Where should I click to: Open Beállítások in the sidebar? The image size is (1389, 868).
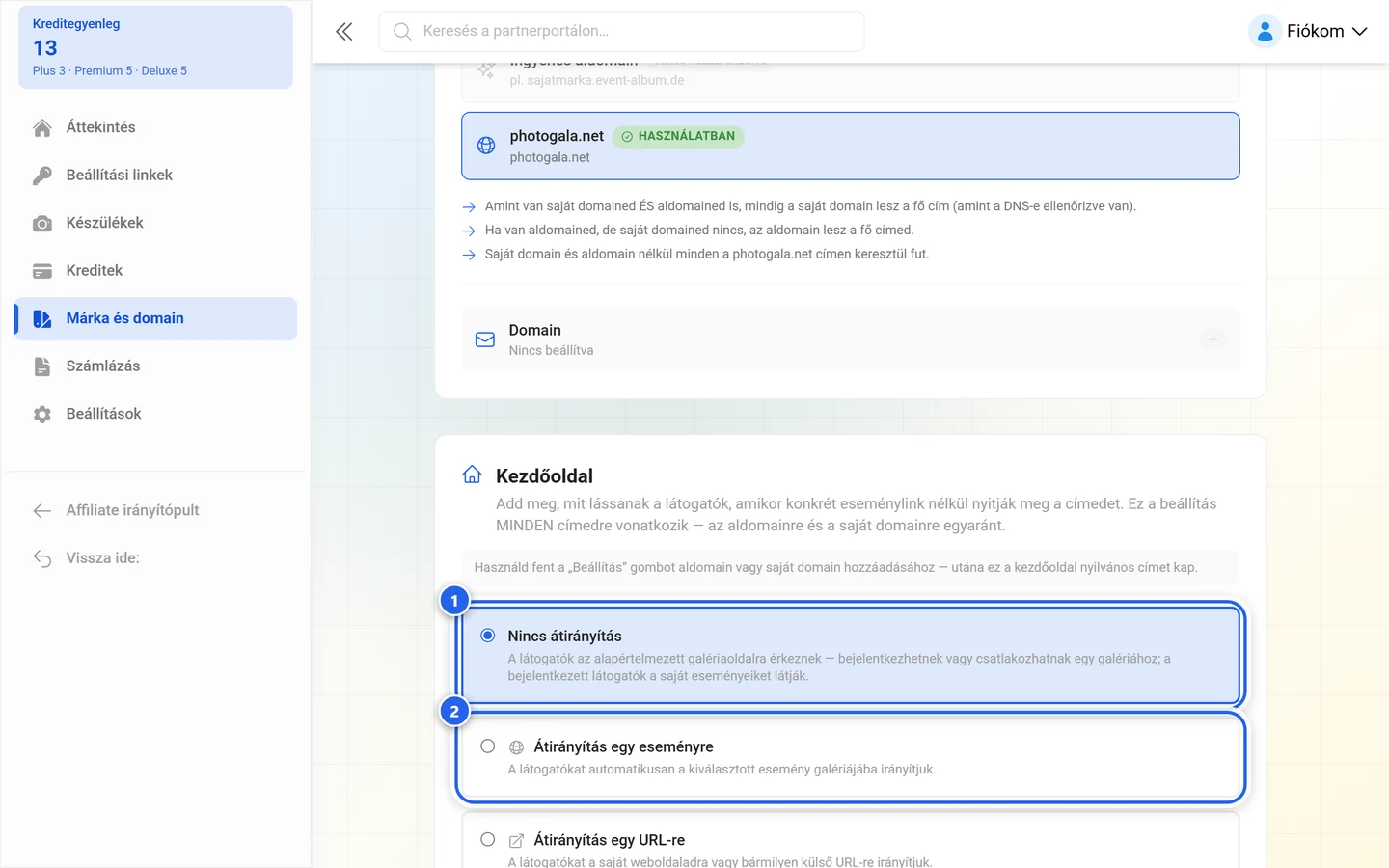156,414
